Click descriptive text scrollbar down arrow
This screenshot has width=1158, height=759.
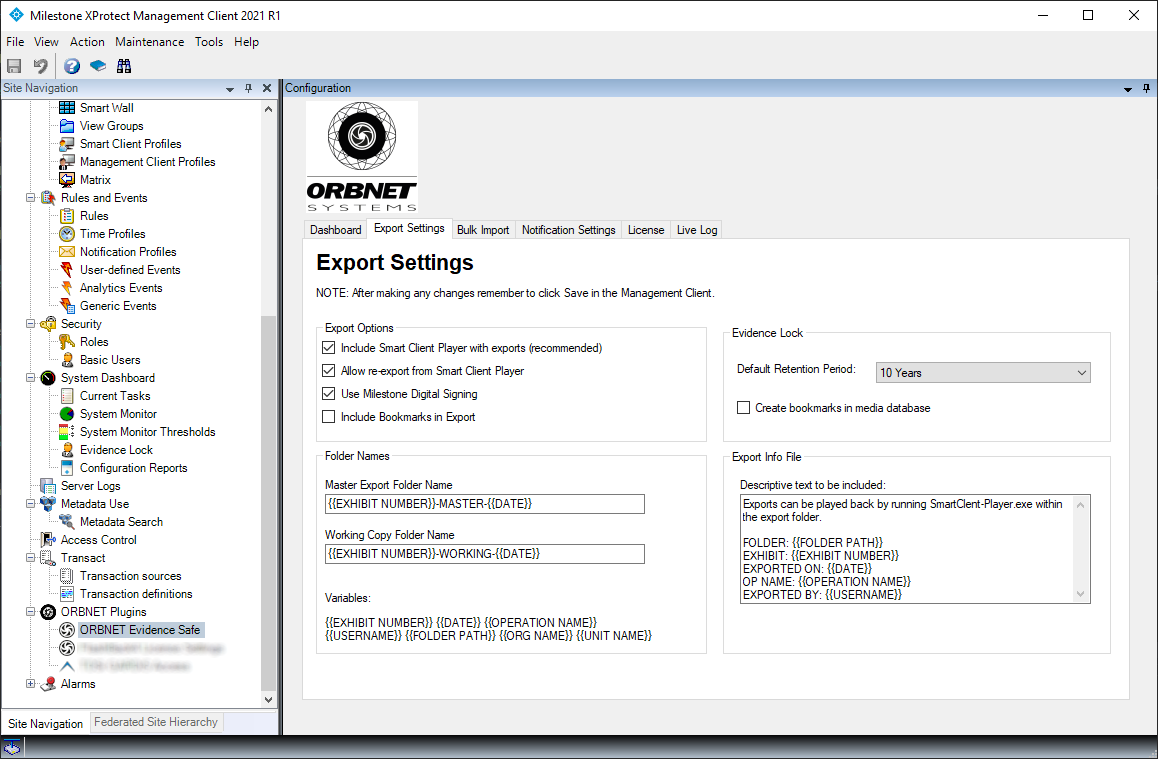(x=1081, y=594)
